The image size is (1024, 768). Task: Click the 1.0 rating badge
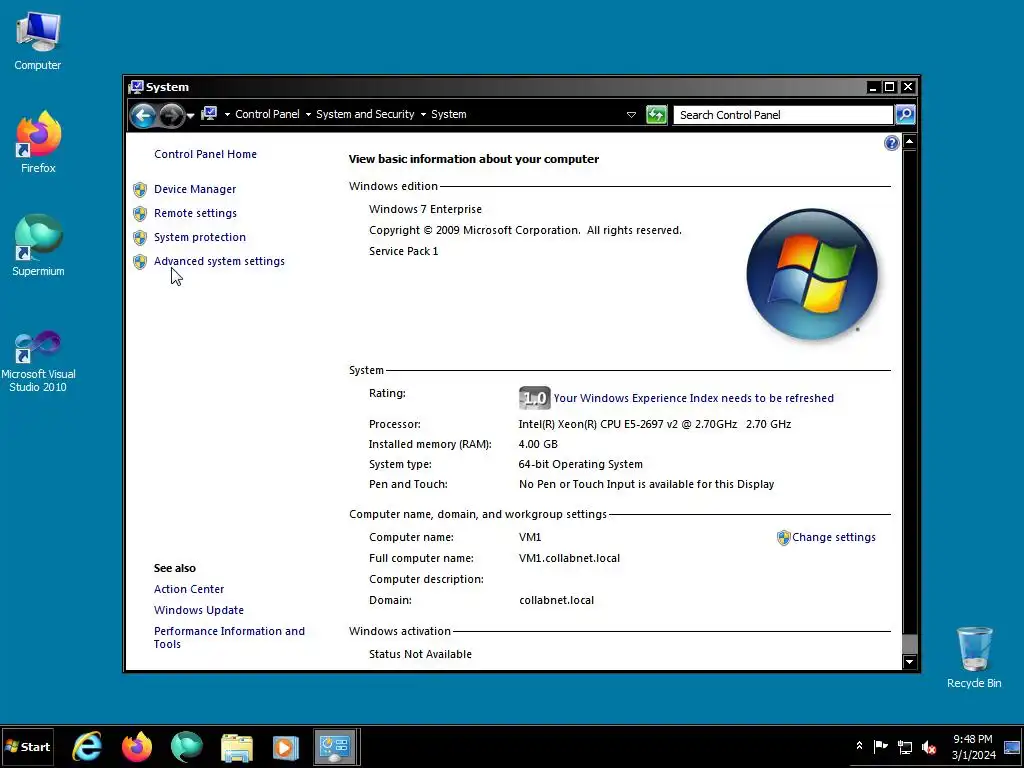pos(534,398)
